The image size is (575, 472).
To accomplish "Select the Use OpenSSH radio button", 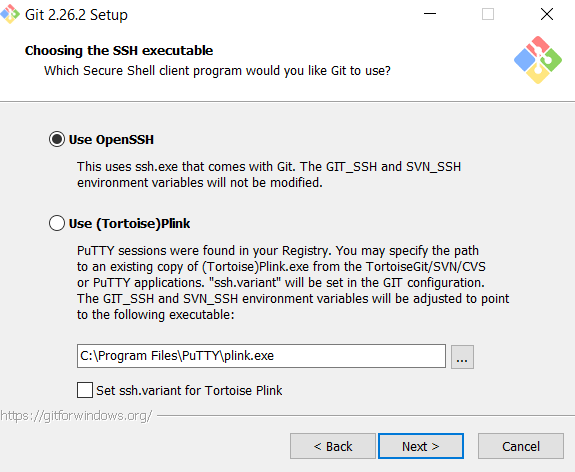I will (57, 139).
